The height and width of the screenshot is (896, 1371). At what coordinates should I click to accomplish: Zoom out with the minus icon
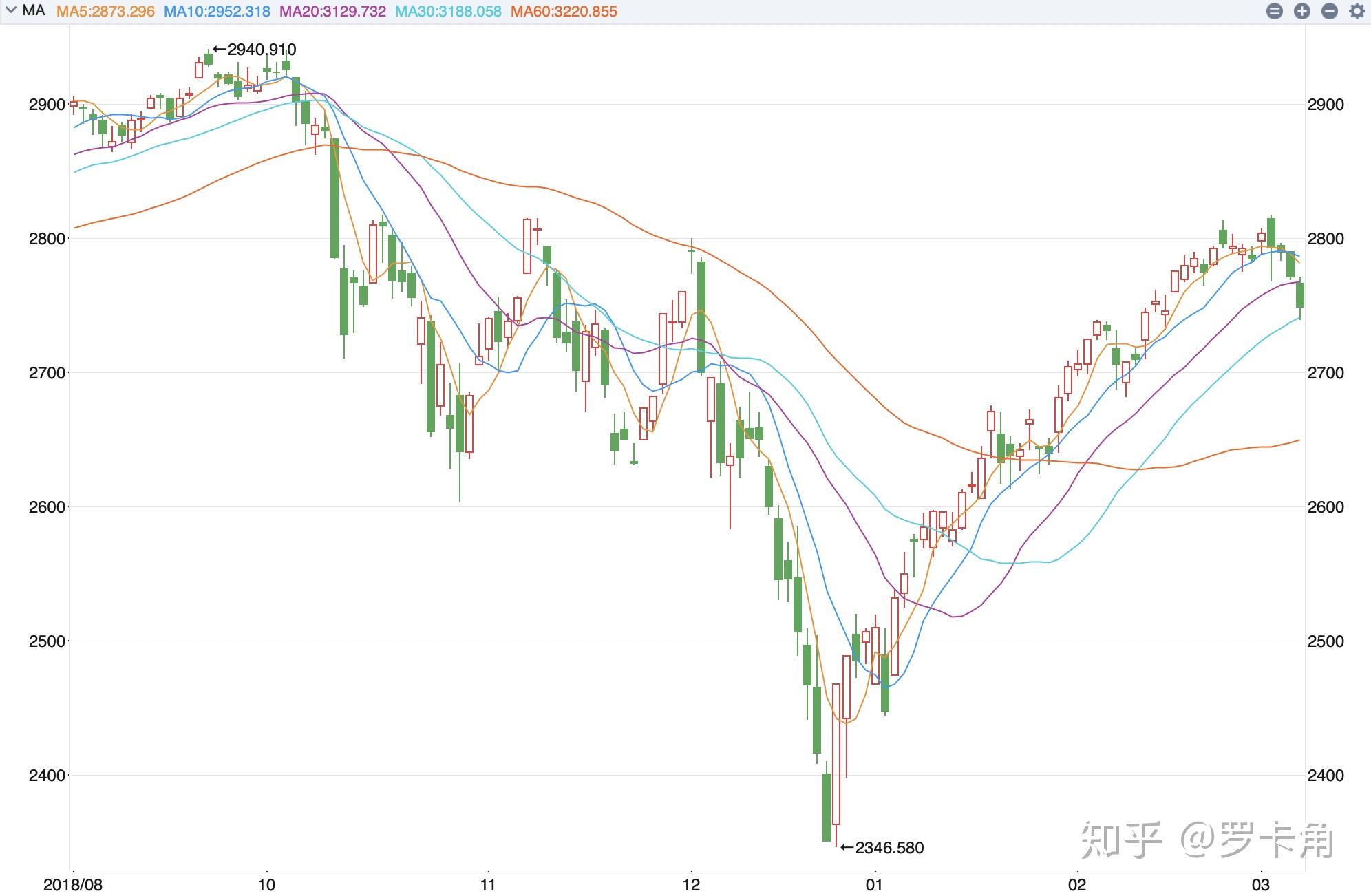click(1330, 11)
